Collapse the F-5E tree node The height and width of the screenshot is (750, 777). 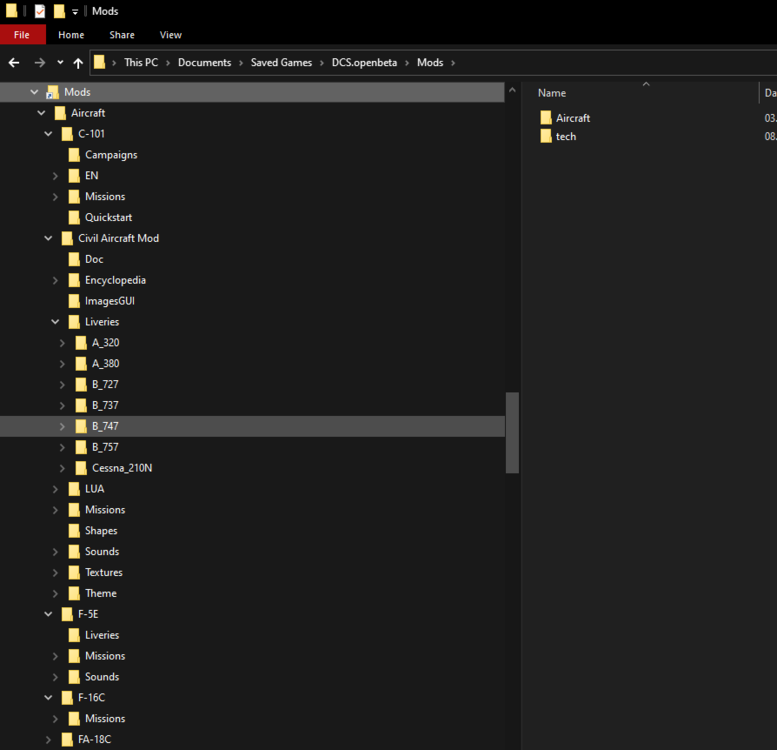coord(48,614)
